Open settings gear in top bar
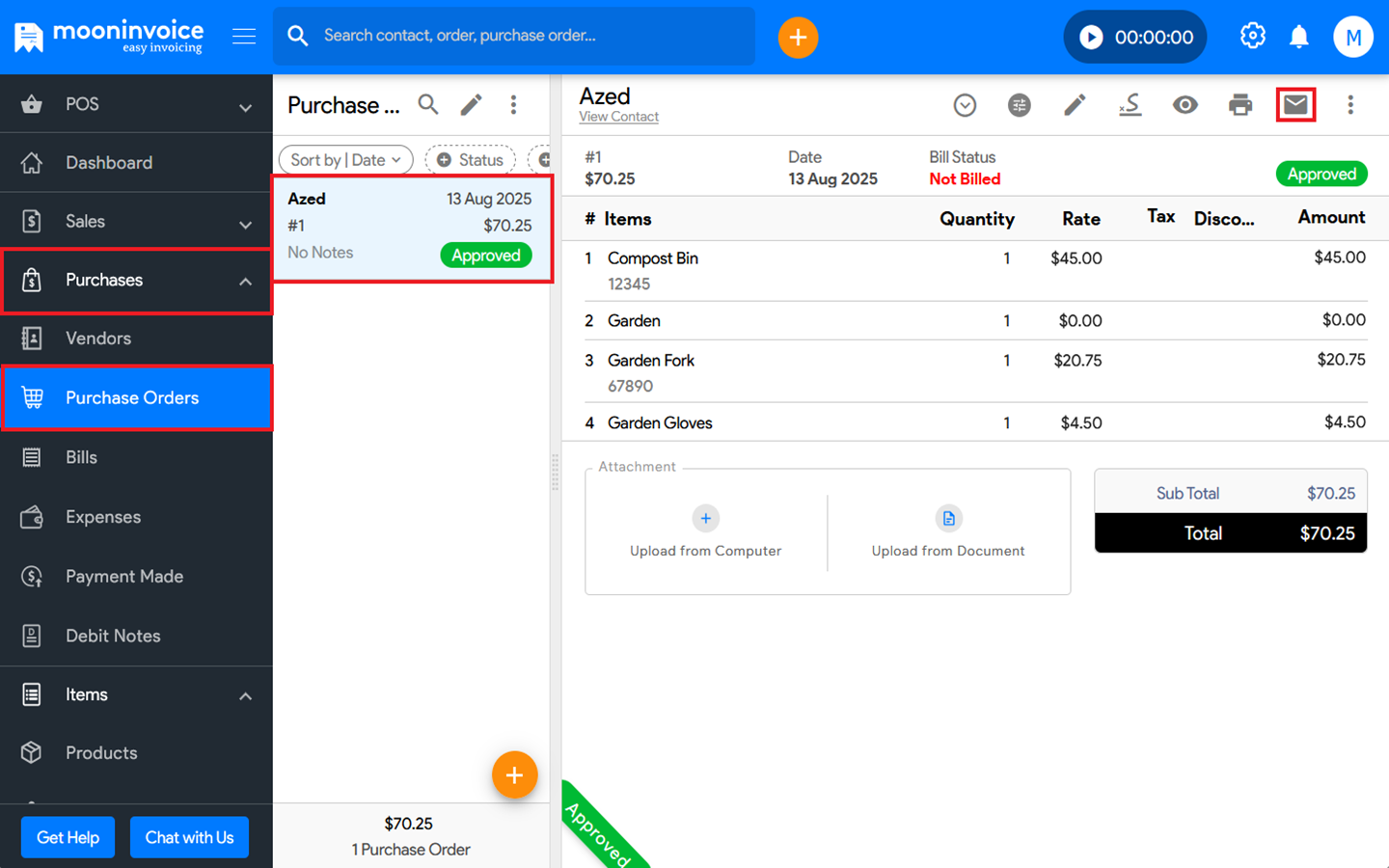Screen dimensions: 1389x868 [1252, 37]
